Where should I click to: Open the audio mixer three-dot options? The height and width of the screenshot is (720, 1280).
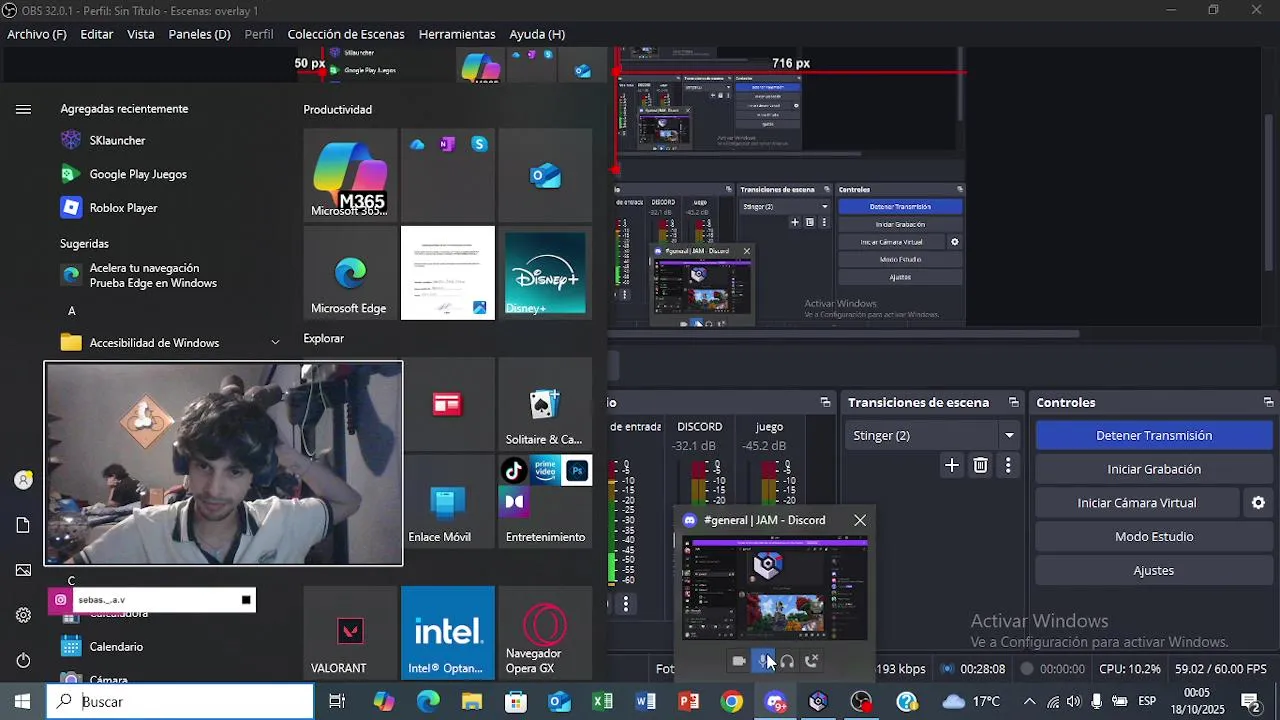(625, 604)
